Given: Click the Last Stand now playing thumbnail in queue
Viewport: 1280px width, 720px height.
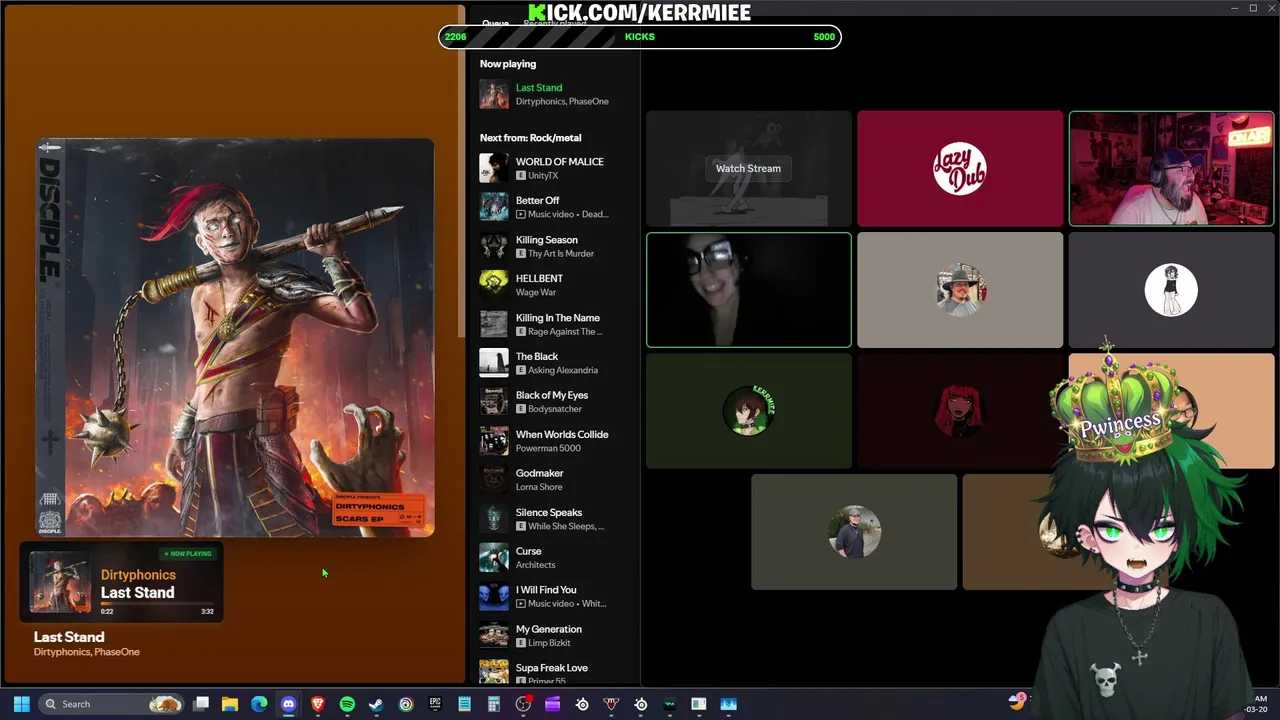Looking at the screenshot, I should [x=494, y=94].
